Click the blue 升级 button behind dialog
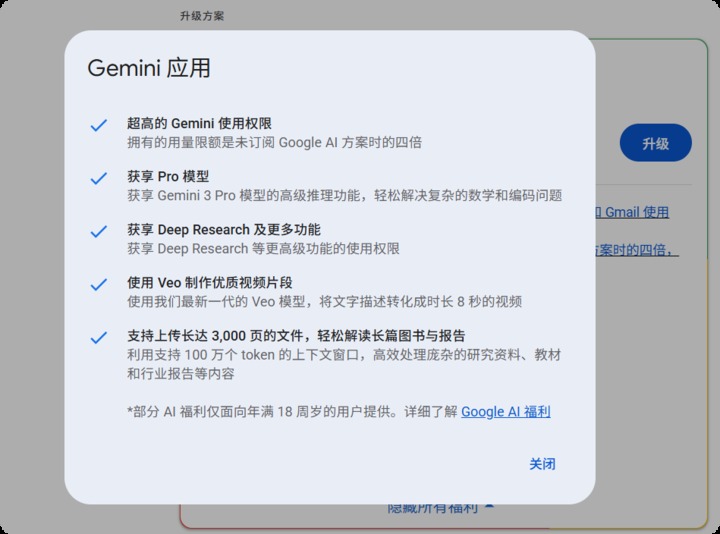720x534 pixels. pos(655,143)
